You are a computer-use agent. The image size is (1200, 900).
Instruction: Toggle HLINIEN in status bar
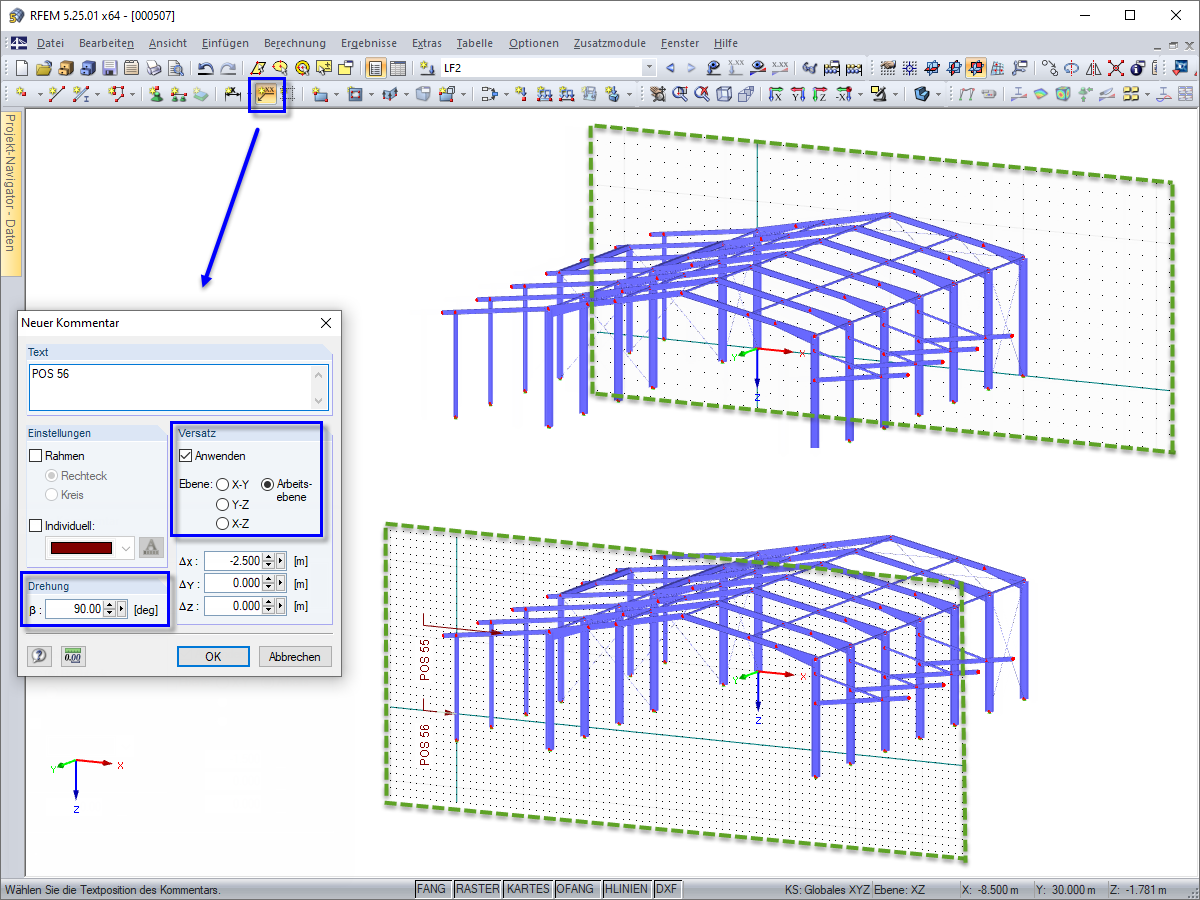tap(626, 889)
